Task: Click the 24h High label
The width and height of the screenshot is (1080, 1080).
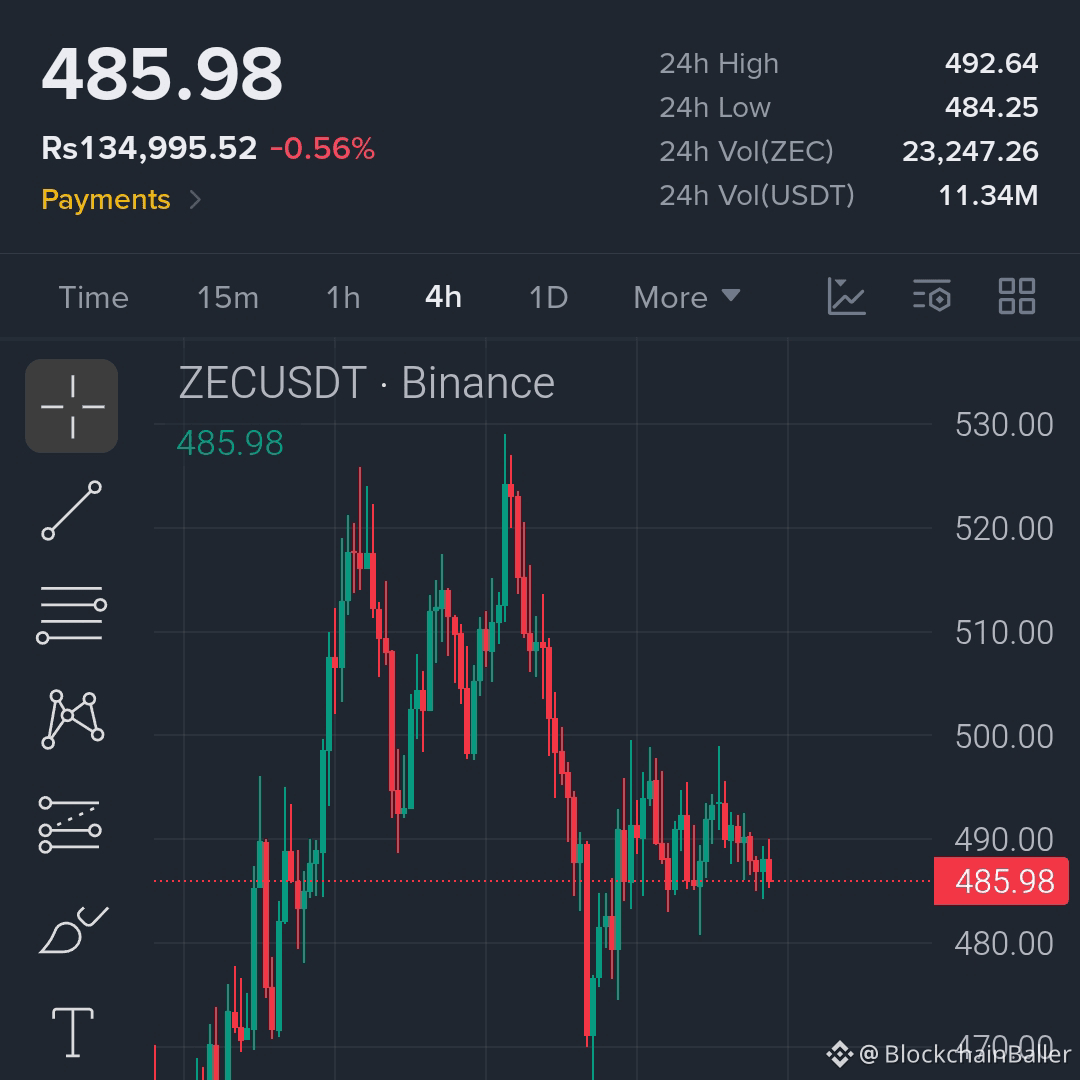Action: coord(719,63)
